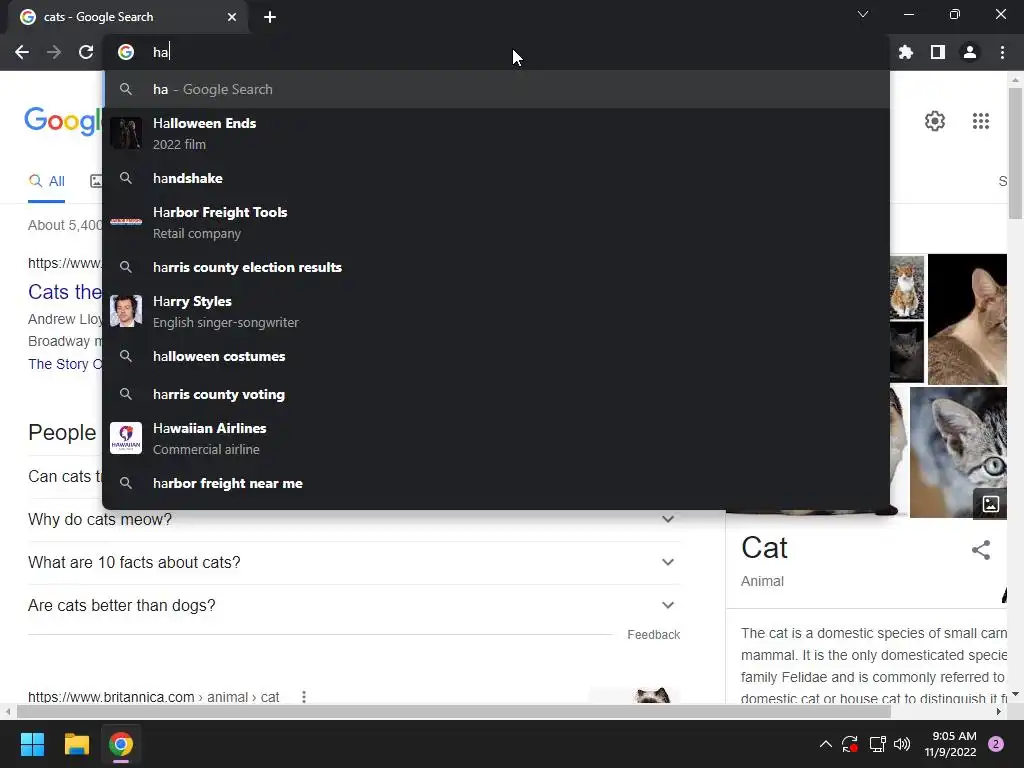
Task: Click the sync tray icon with red dot
Action: 850,744
